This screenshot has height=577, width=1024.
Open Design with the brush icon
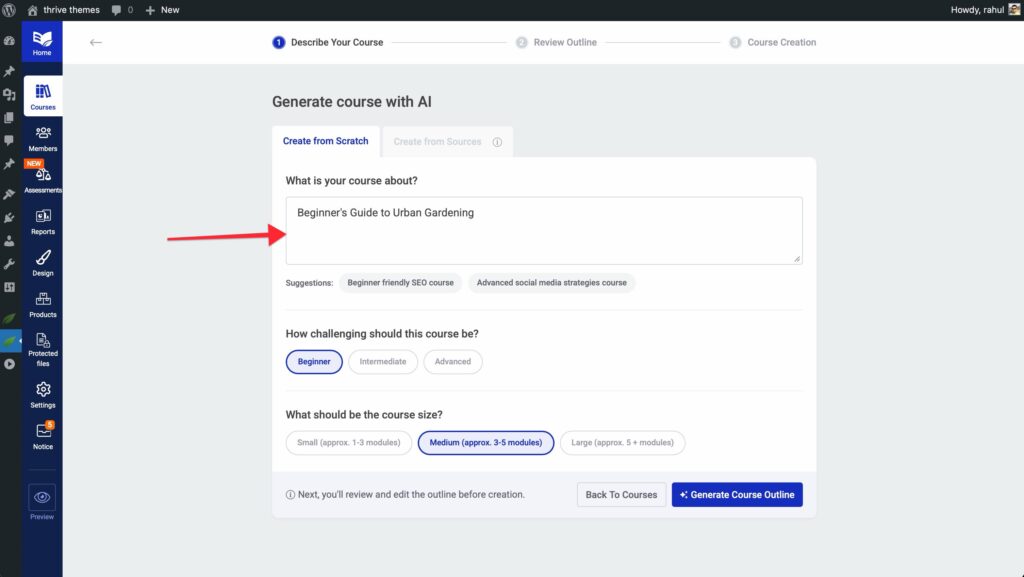[42, 262]
